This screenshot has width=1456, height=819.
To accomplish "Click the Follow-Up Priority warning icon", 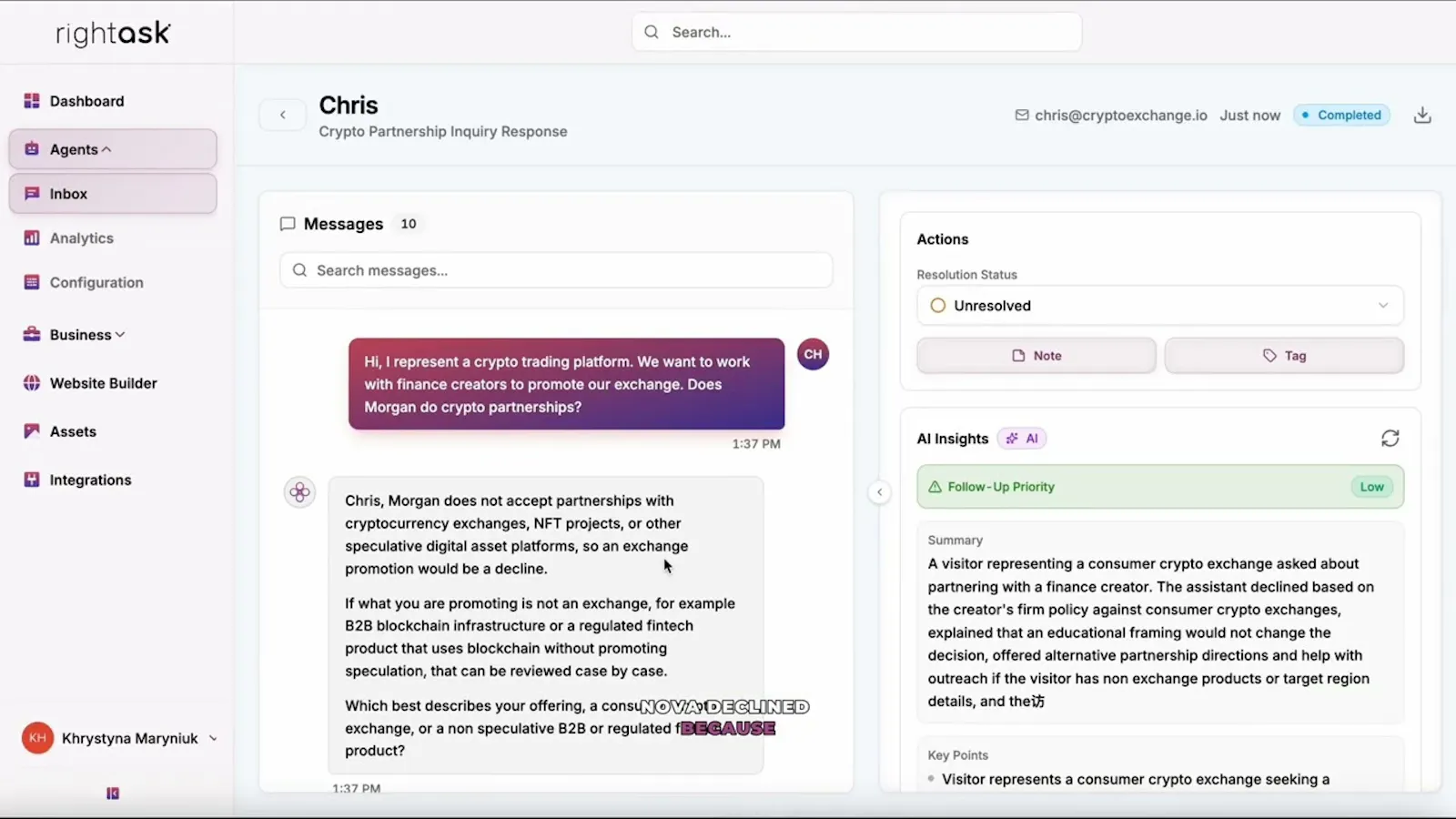I will pyautogui.click(x=935, y=487).
